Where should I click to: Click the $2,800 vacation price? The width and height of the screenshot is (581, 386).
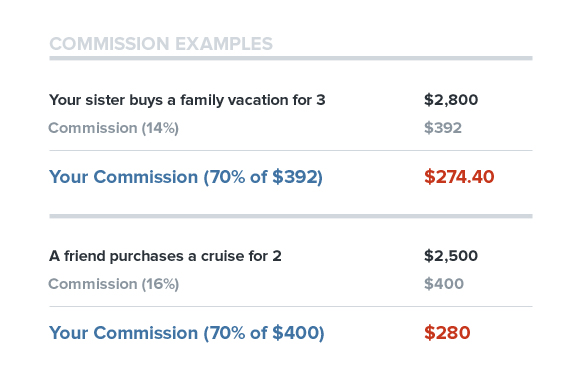451,100
